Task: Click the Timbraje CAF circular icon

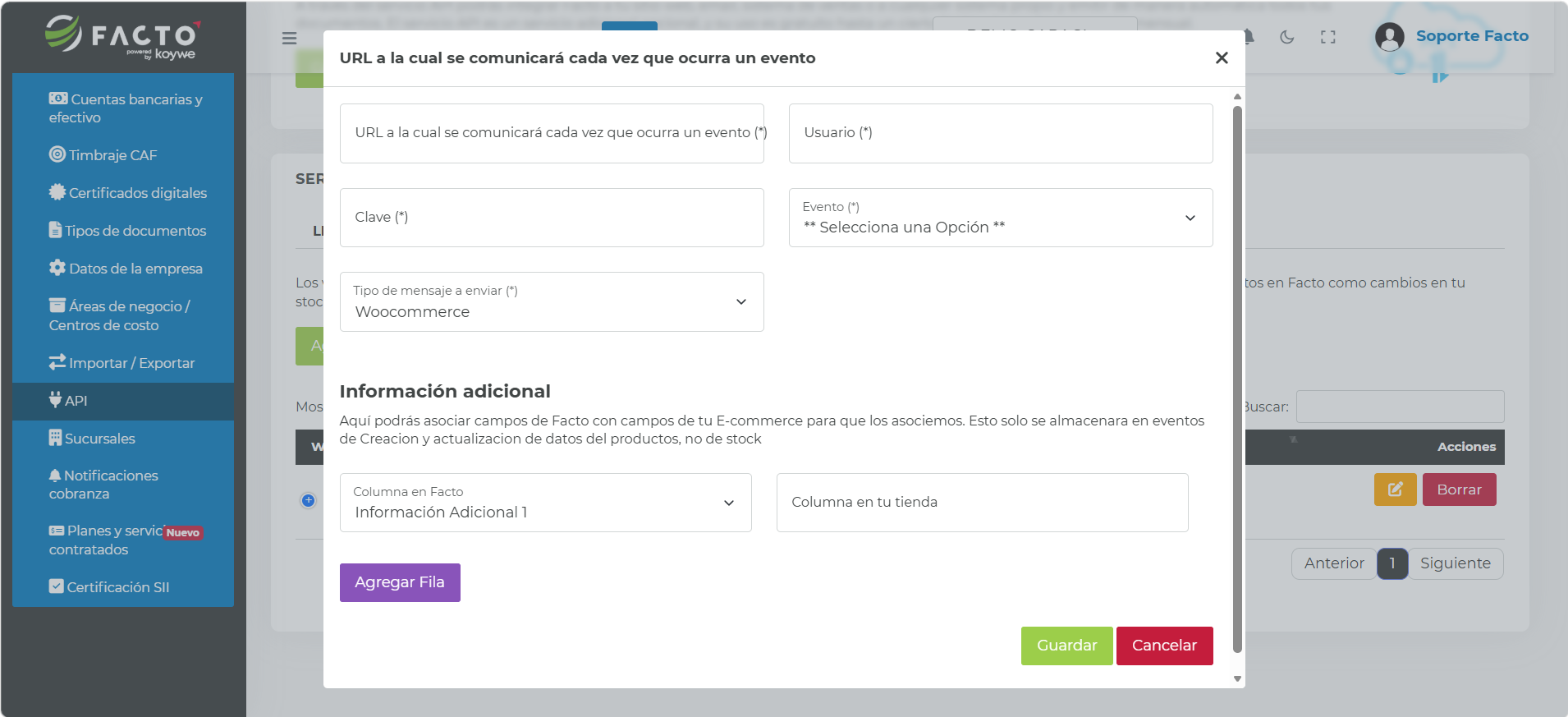Action: pyautogui.click(x=57, y=154)
